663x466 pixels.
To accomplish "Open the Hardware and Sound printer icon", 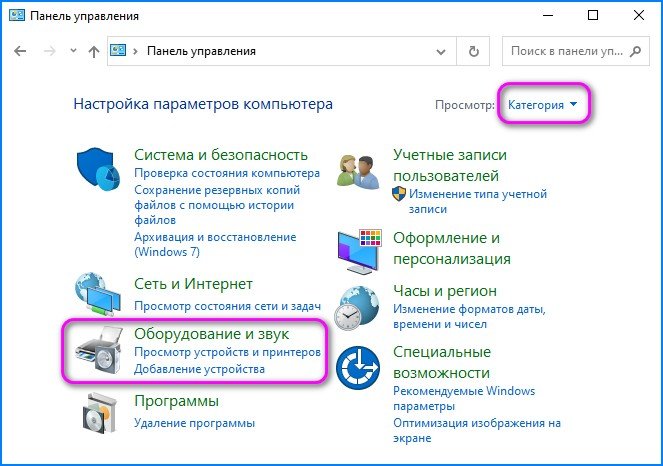I will coord(99,351).
